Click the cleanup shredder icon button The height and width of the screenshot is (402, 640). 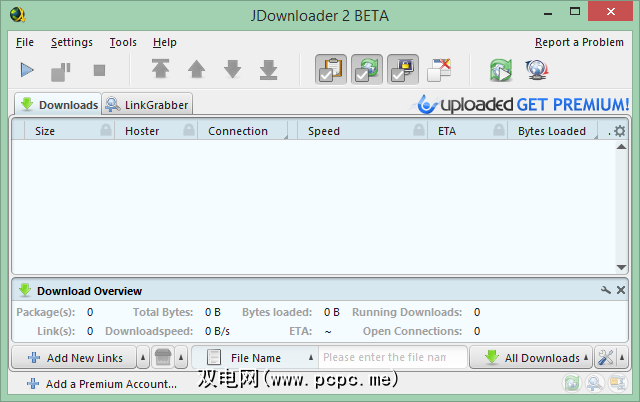(163, 358)
